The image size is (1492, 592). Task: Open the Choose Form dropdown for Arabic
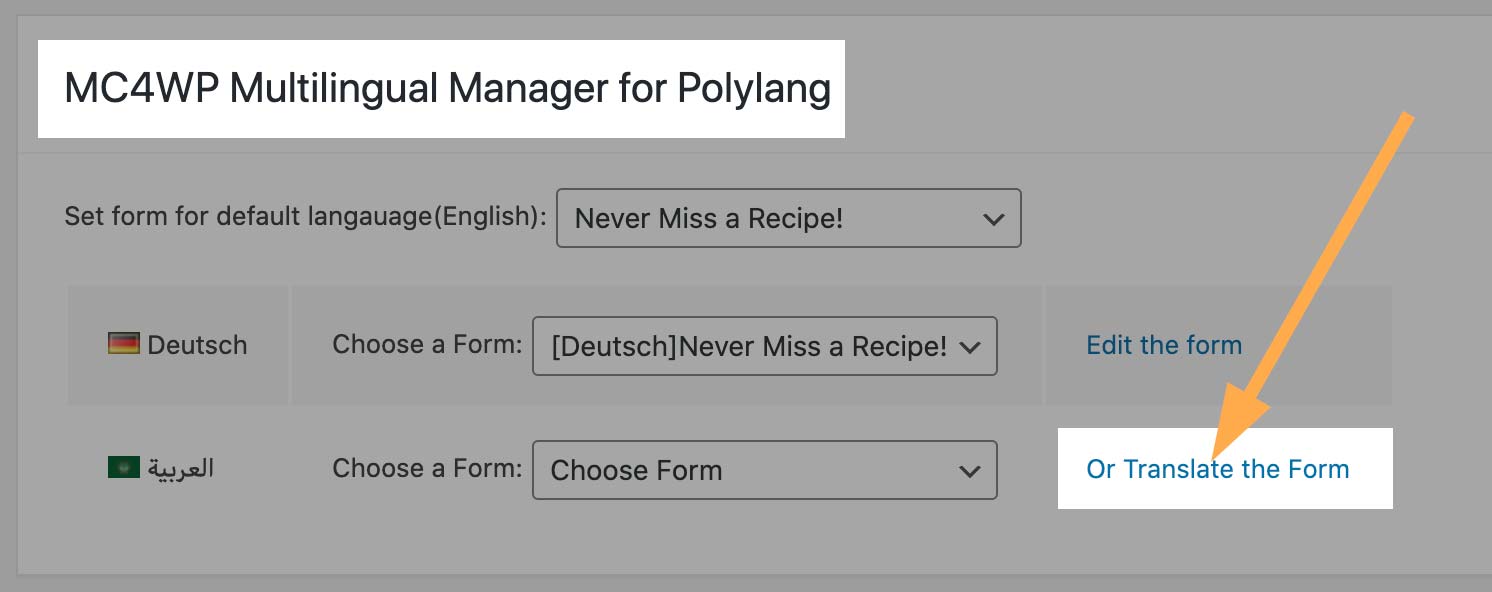point(766,470)
